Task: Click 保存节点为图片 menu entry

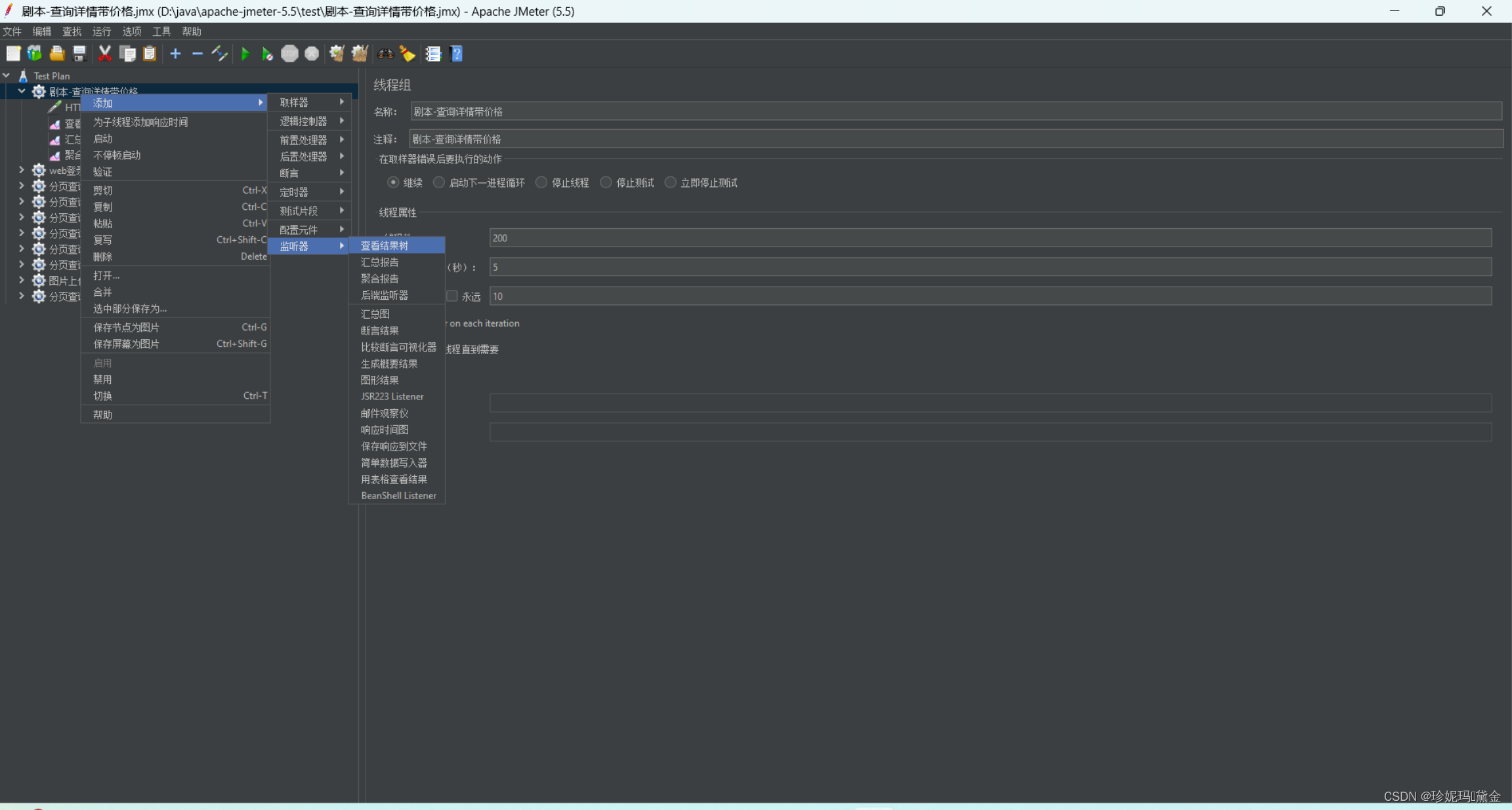Action: (175, 327)
